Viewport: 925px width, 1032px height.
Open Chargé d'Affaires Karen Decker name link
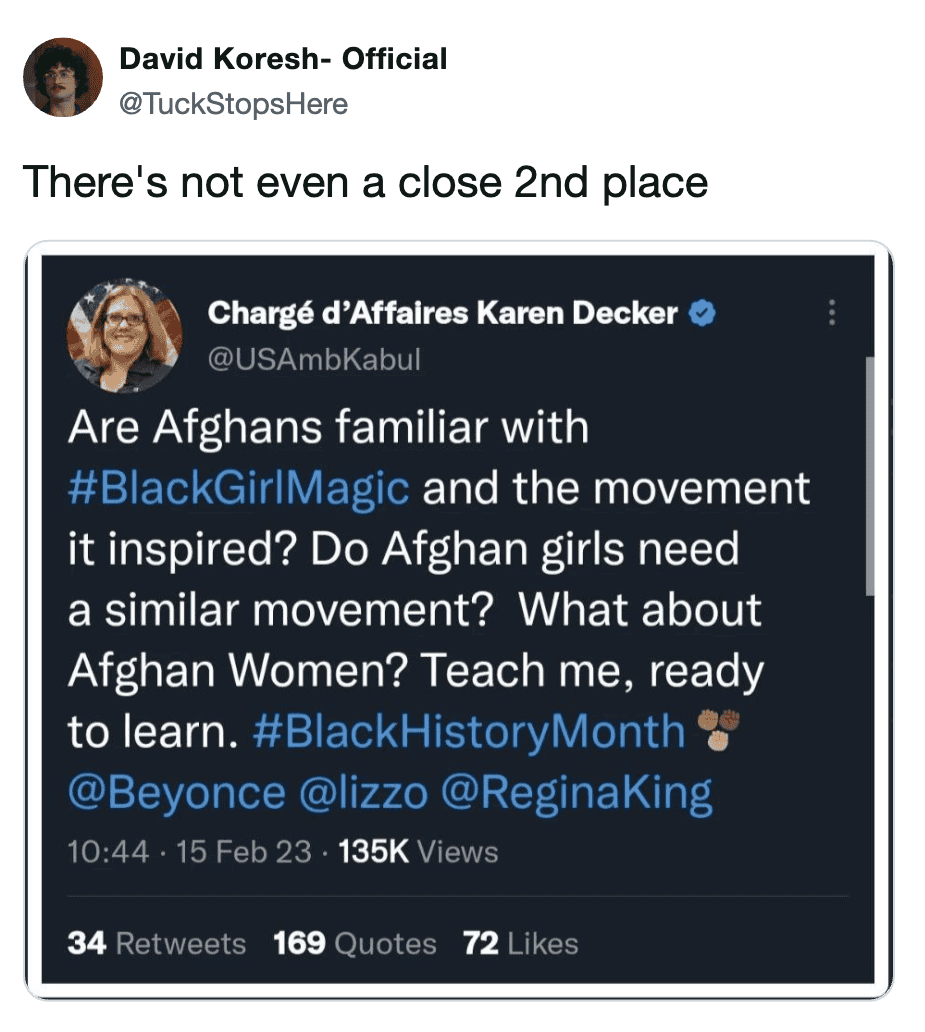click(442, 314)
